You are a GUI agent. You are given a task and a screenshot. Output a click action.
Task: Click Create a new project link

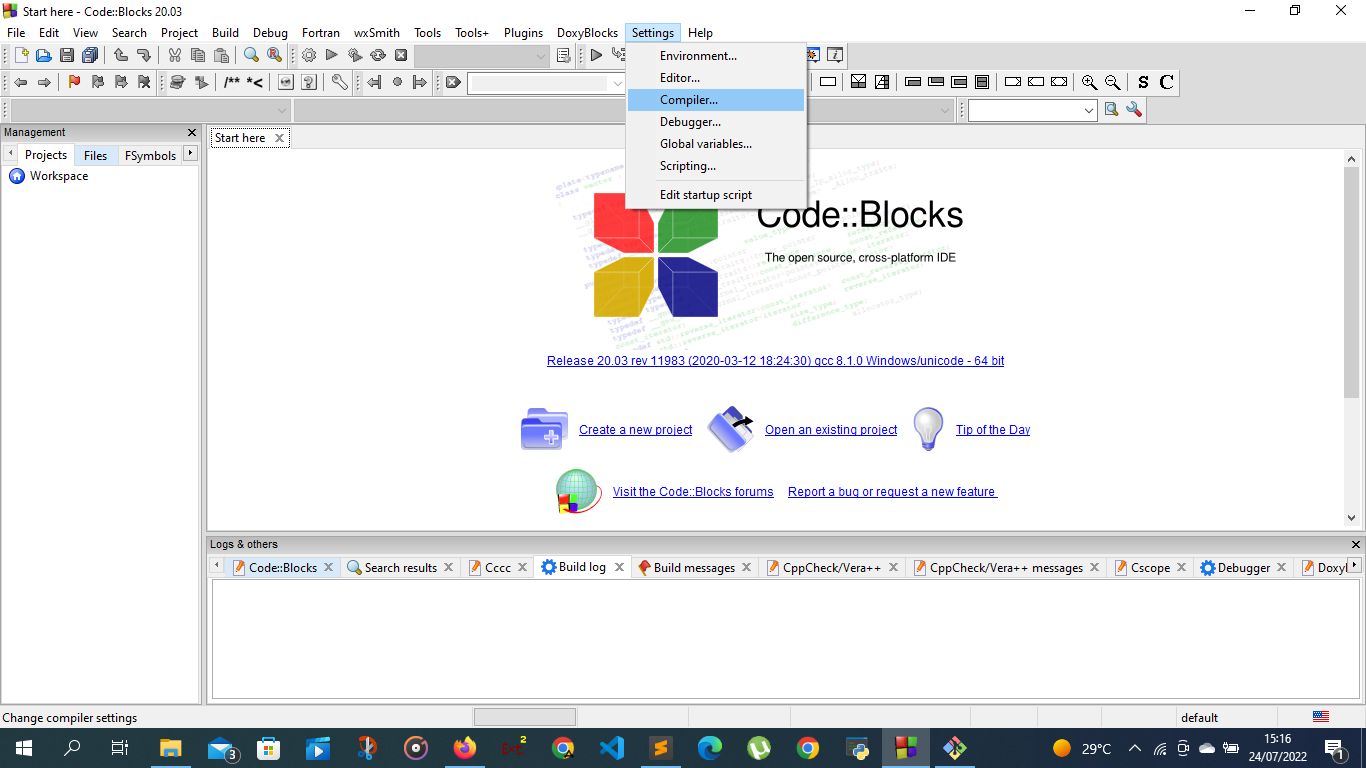coord(635,430)
